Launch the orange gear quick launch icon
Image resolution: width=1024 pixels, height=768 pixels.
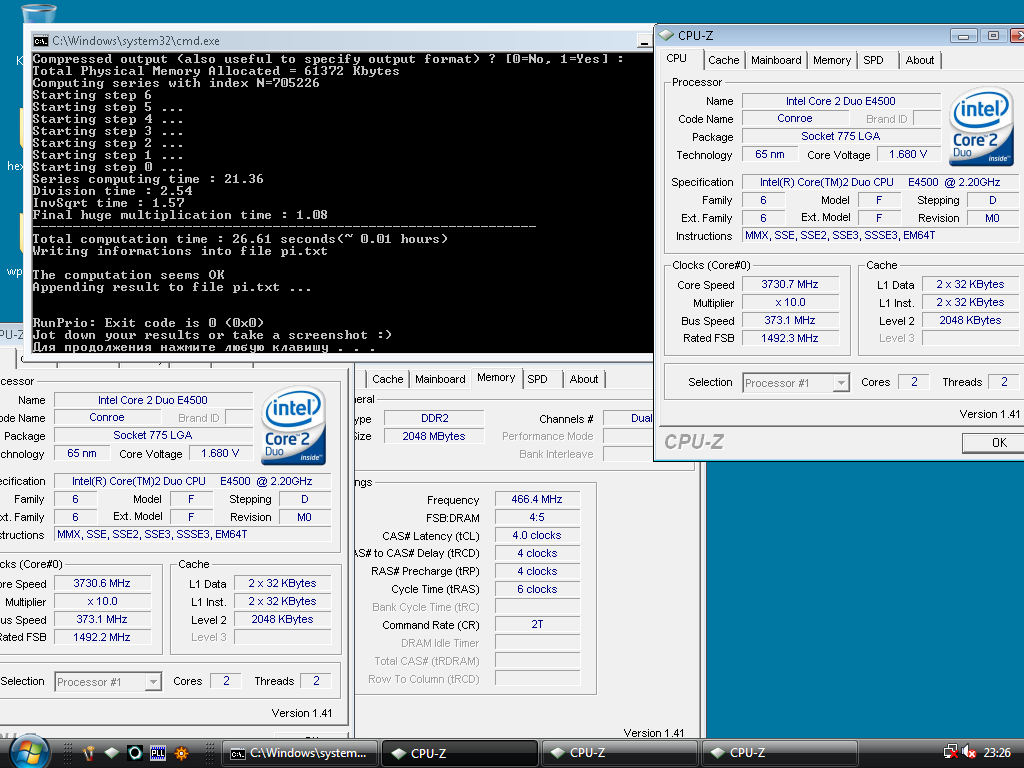point(181,753)
